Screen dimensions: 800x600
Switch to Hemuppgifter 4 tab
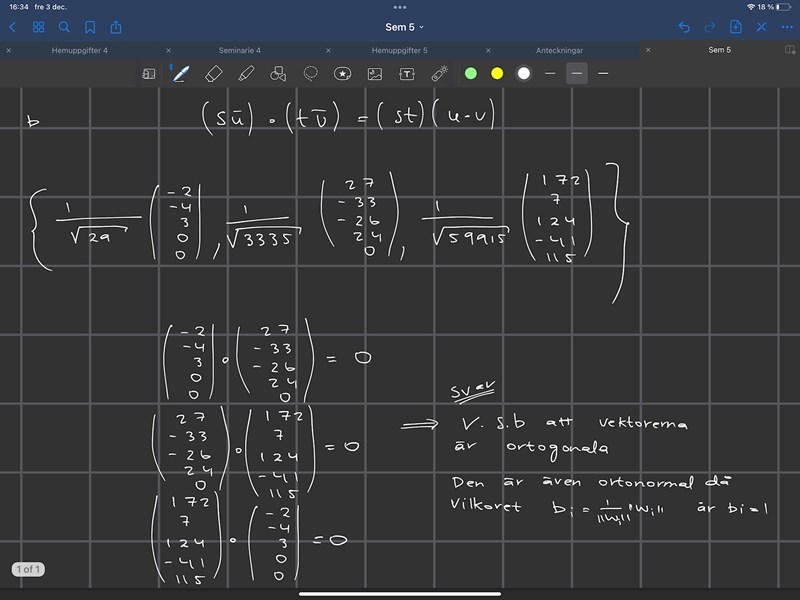click(x=80, y=50)
